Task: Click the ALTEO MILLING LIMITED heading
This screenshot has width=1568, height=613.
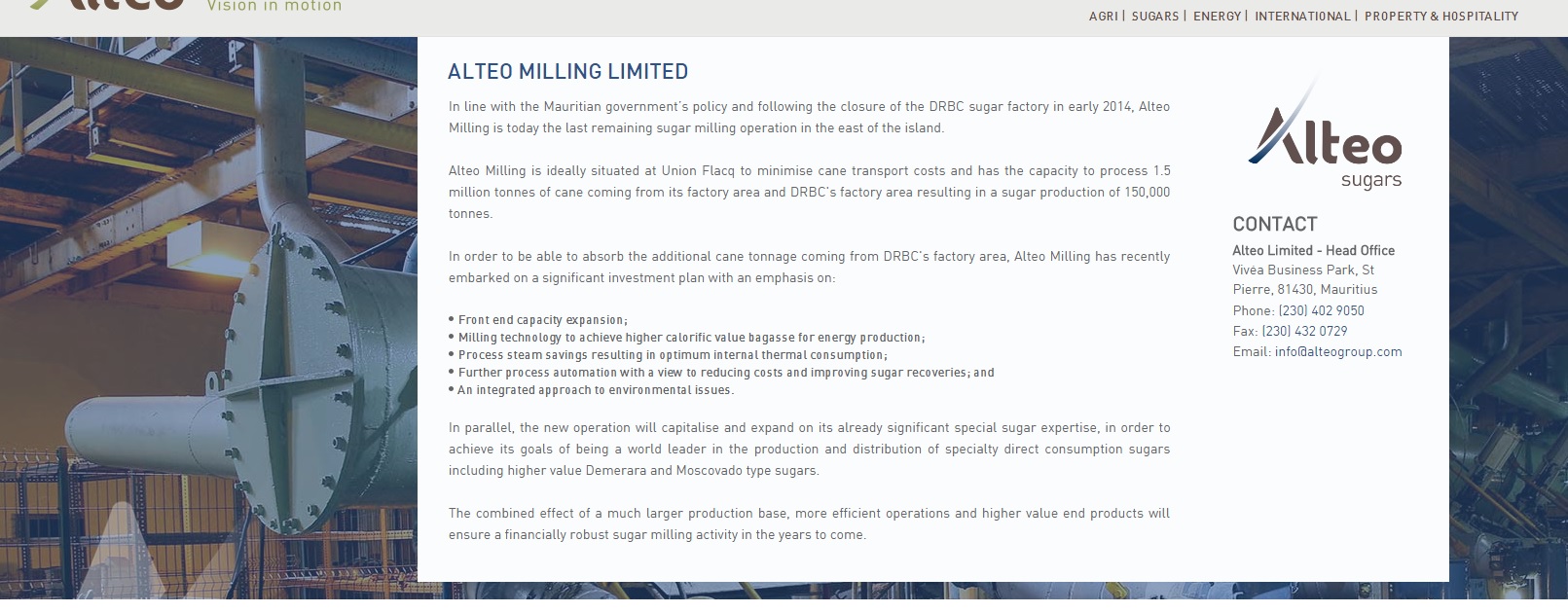Action: click(567, 72)
